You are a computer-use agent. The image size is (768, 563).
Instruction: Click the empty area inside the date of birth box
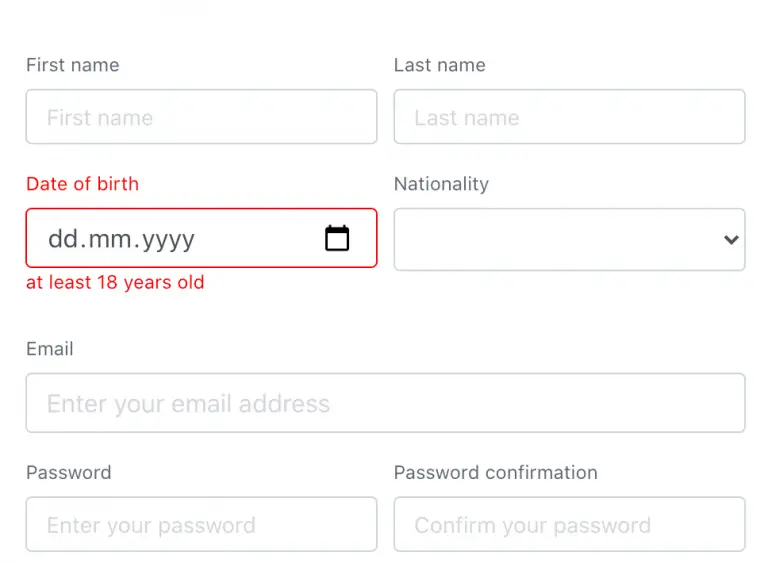tap(260, 238)
